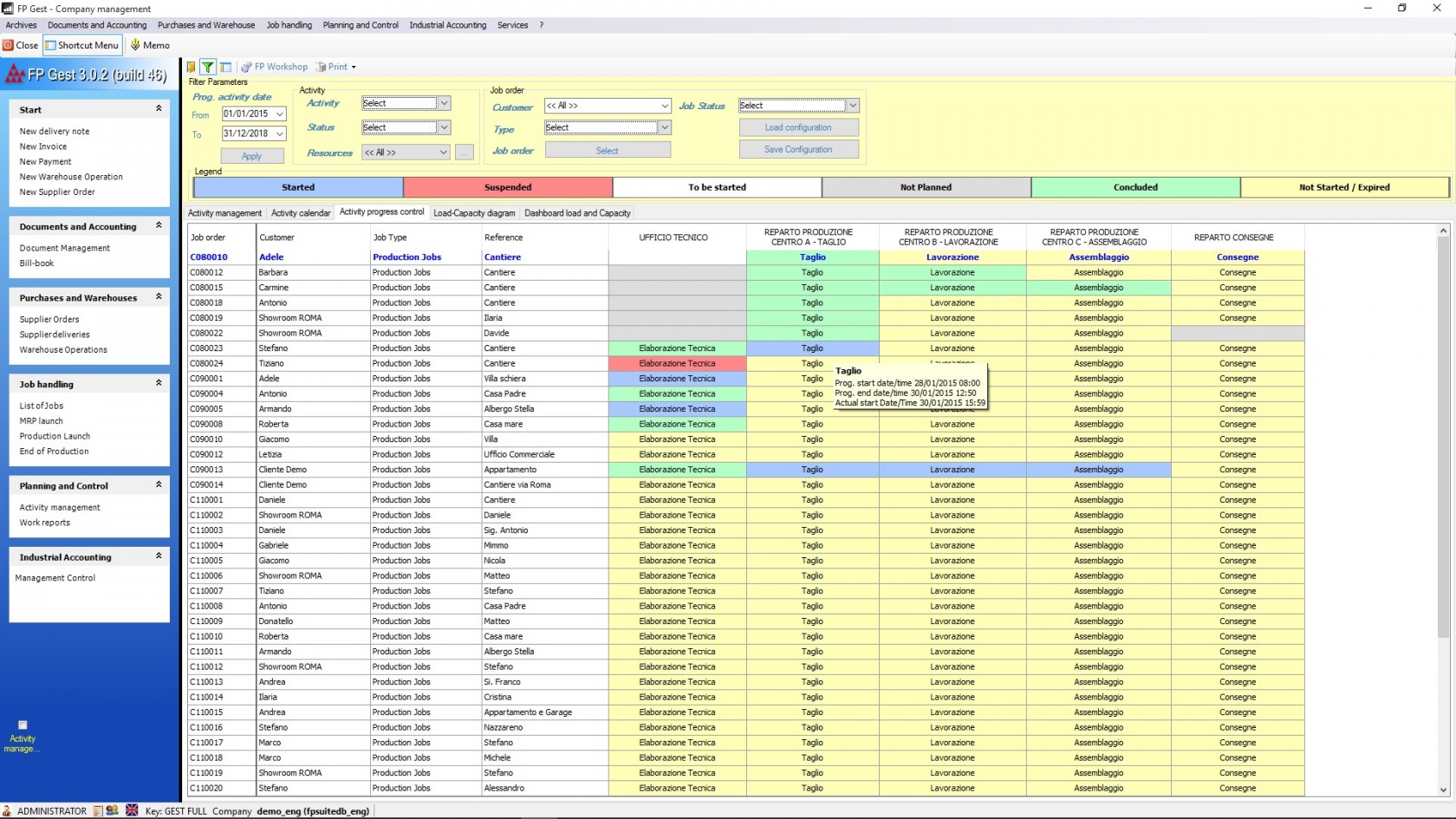Click the yellow bookmark toolbar icon
The width and height of the screenshot is (1456, 819).
point(192,67)
